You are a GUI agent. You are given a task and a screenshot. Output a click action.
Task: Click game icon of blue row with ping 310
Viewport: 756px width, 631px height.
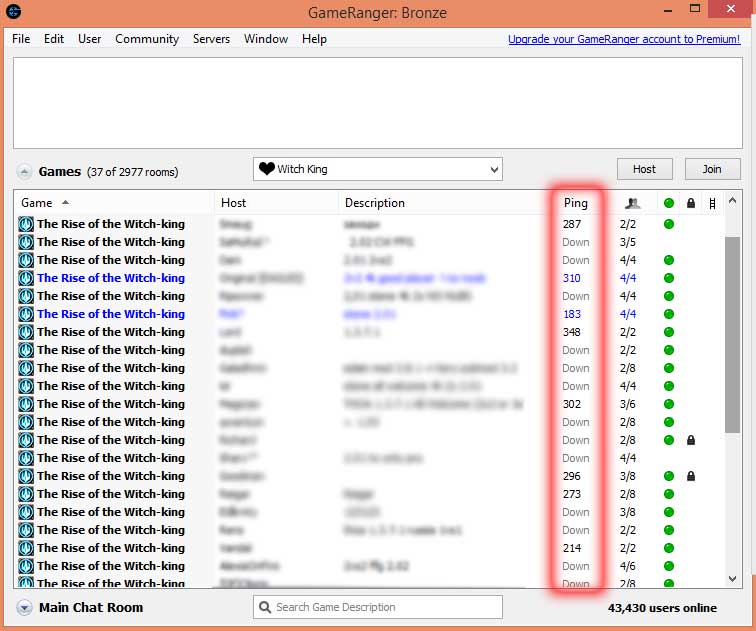pyautogui.click(x=26, y=278)
